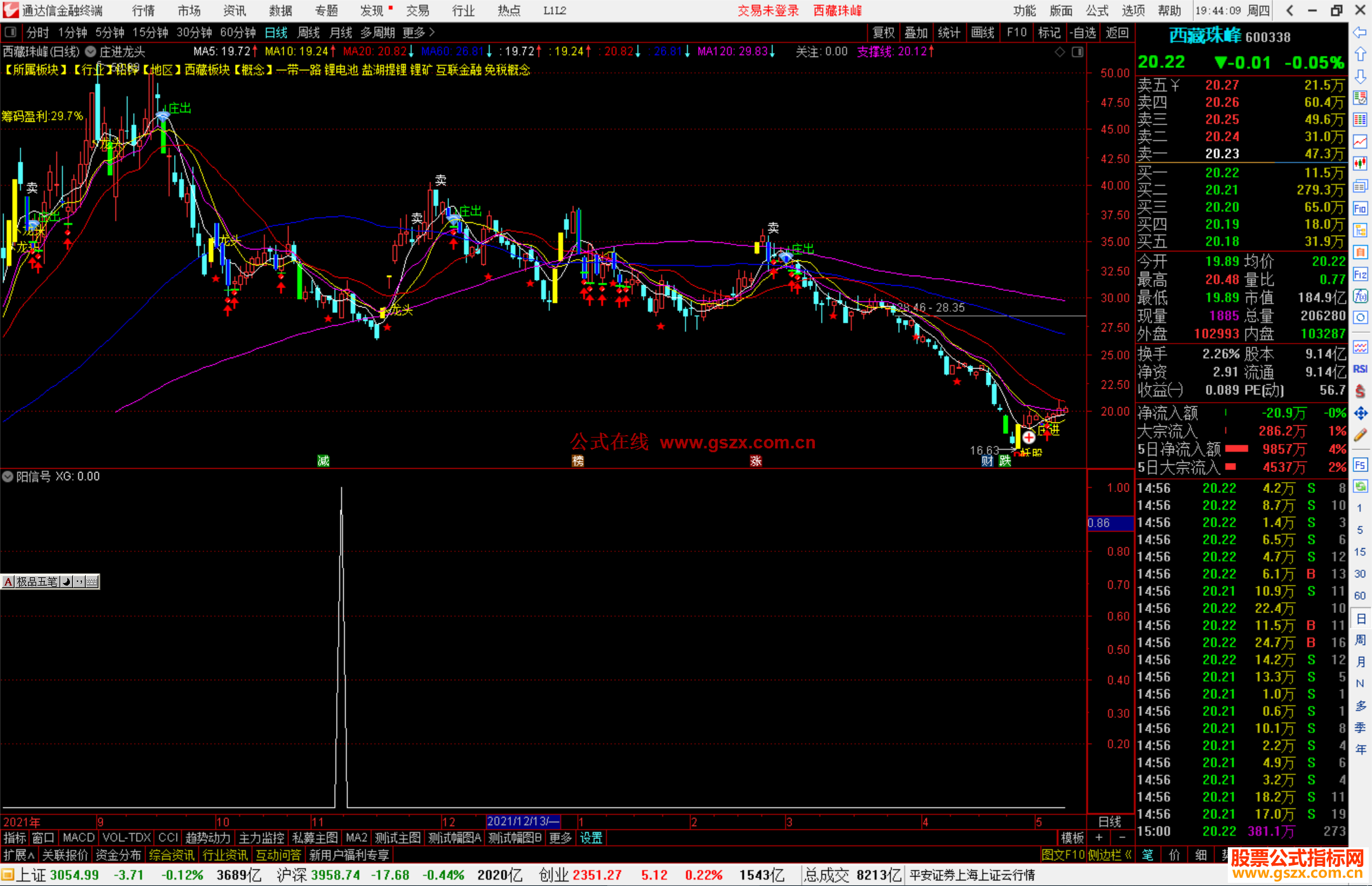Click the diamond icon at chart top-right
This screenshot has height=886, width=1372.
pos(1059,52)
